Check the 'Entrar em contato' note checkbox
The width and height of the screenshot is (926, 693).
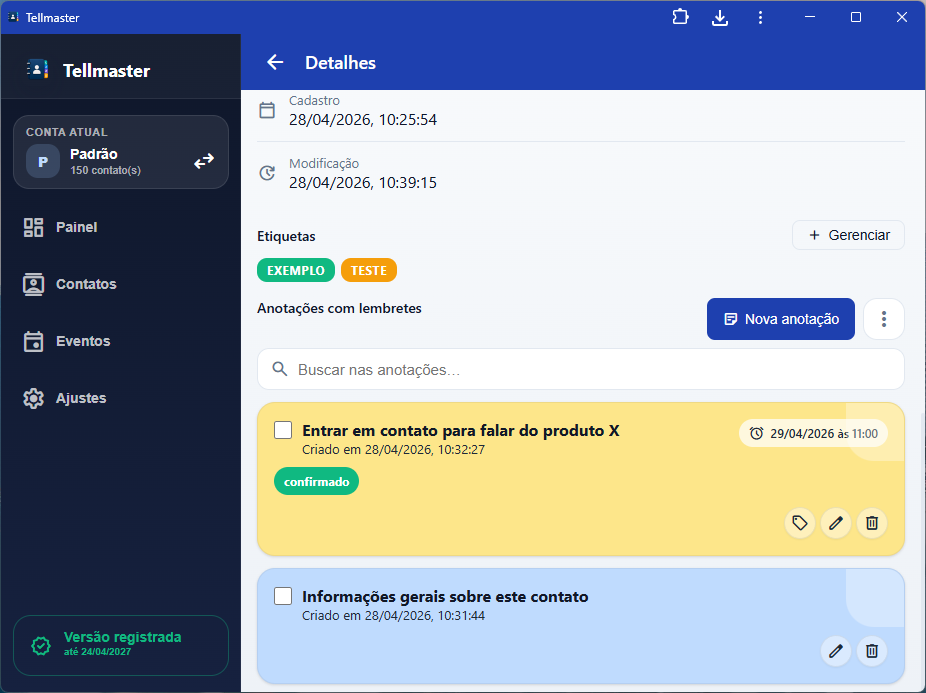tap(283, 430)
